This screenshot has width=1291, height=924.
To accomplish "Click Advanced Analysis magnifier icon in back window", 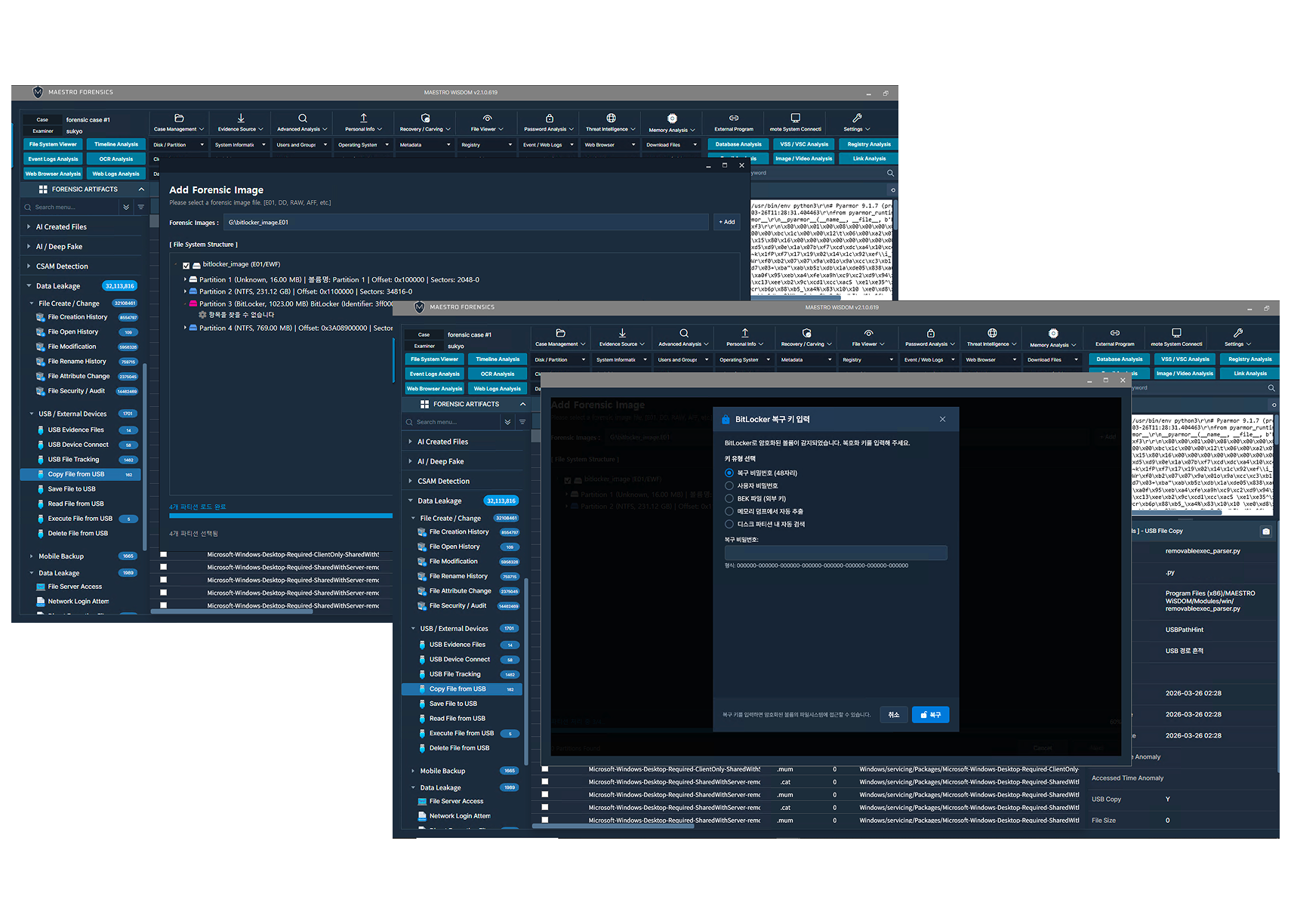I will 303,118.
